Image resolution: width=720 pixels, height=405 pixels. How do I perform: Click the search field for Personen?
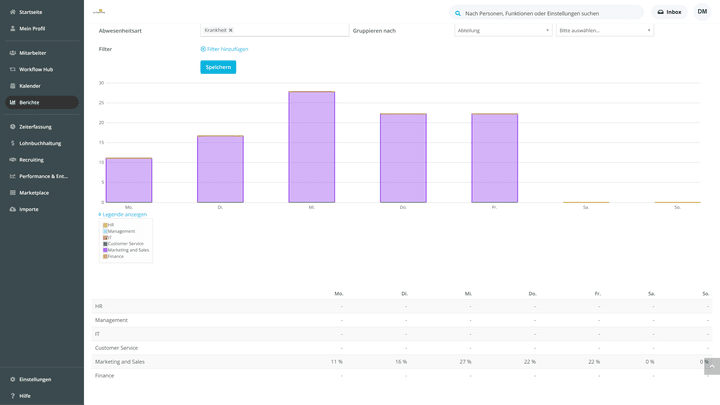coord(546,13)
